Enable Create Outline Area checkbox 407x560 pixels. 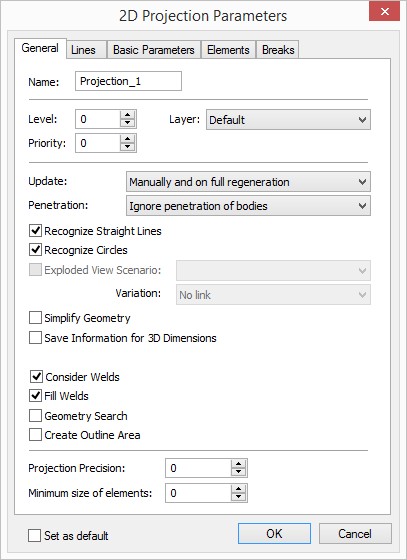click(35, 435)
